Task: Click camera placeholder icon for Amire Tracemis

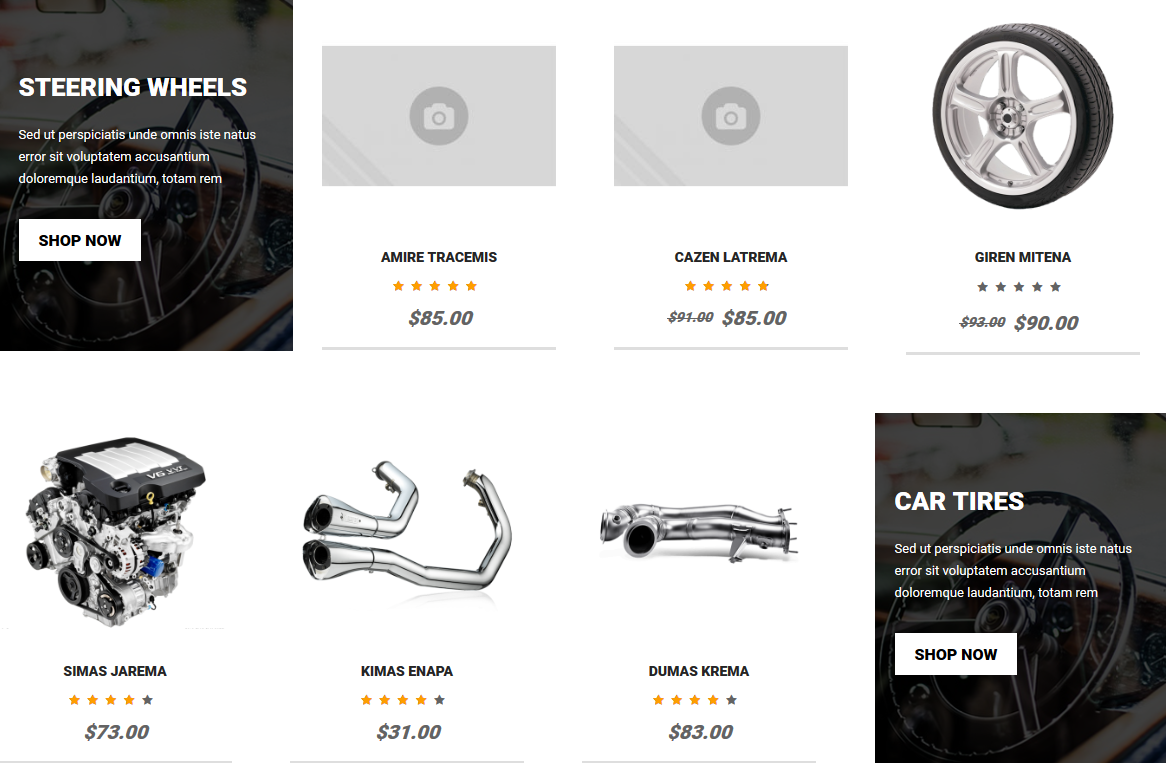Action: (x=439, y=116)
